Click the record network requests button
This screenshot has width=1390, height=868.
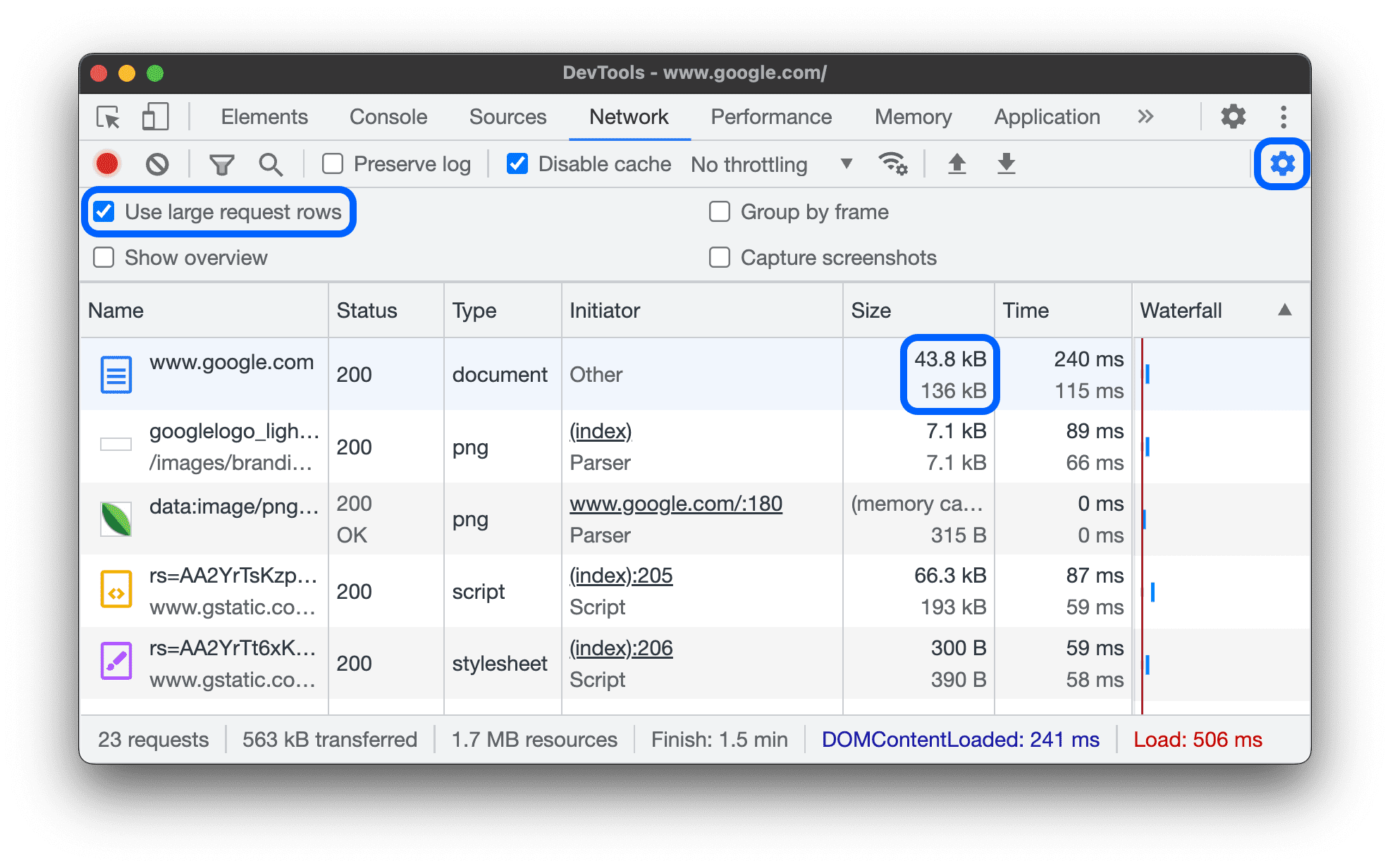(x=108, y=163)
